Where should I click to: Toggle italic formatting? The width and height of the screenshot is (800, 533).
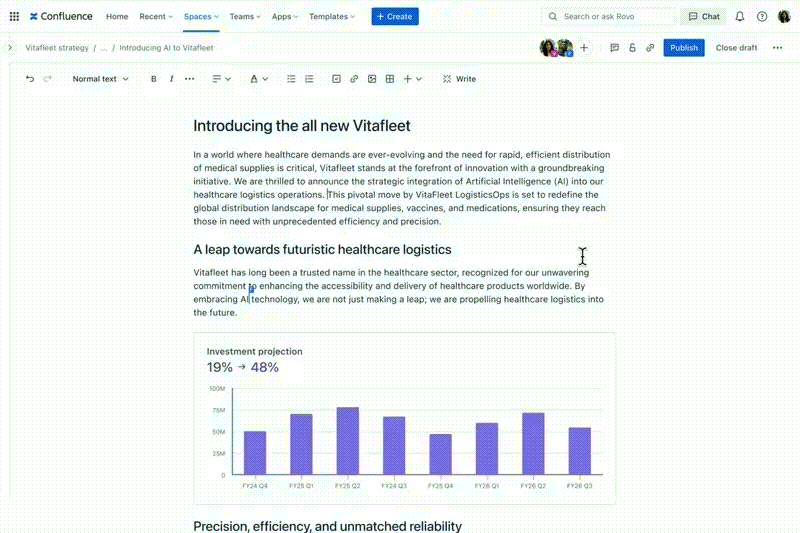coord(172,79)
